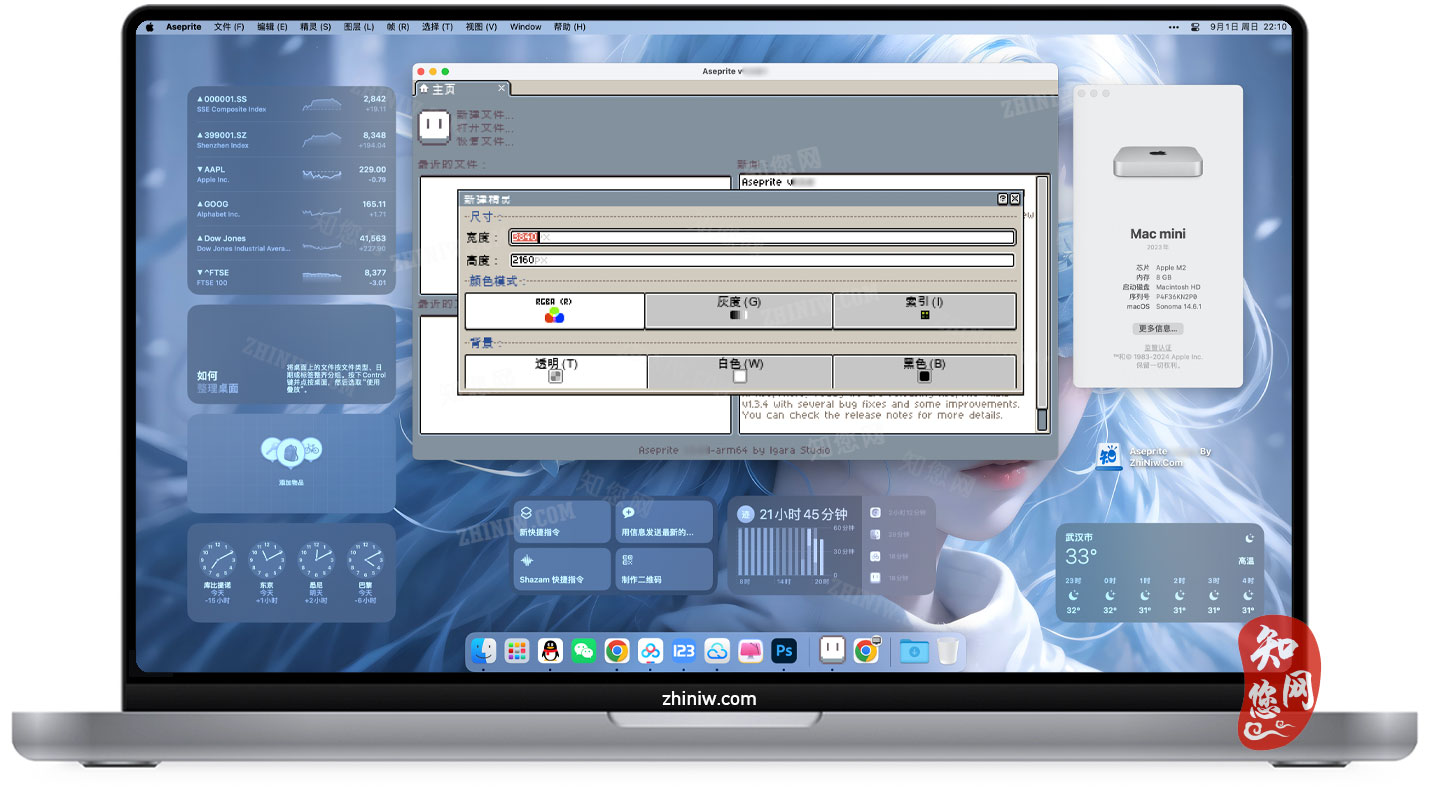
Task: Click the Mac mini image in About This Mac
Action: [1158, 162]
